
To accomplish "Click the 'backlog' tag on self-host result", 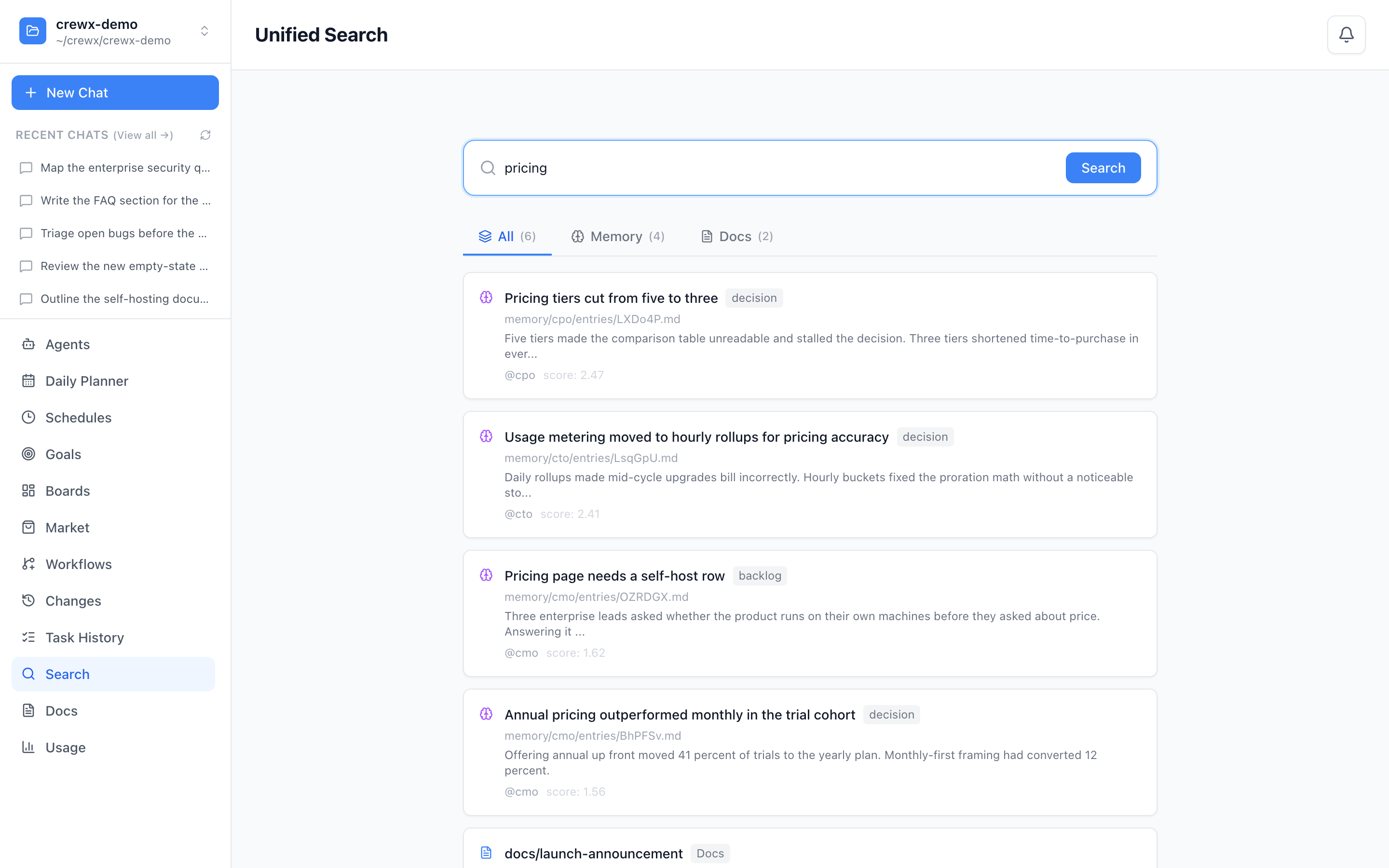I will pos(760,576).
